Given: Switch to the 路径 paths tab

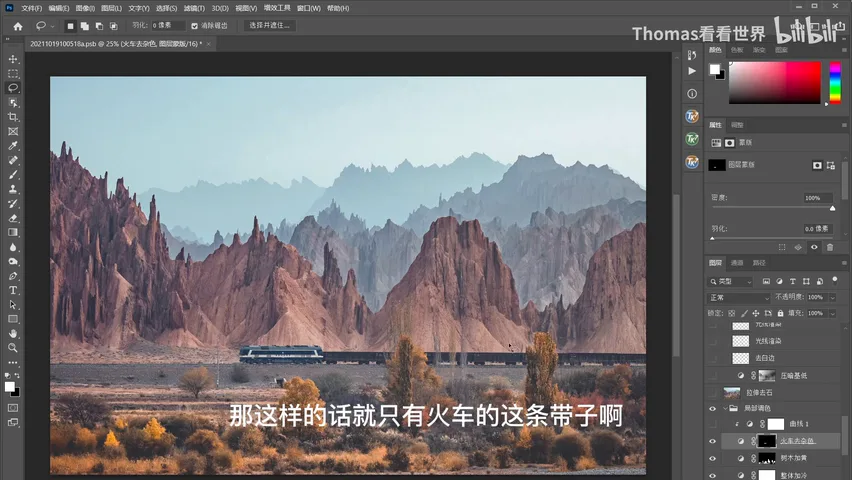Looking at the screenshot, I should [759, 263].
